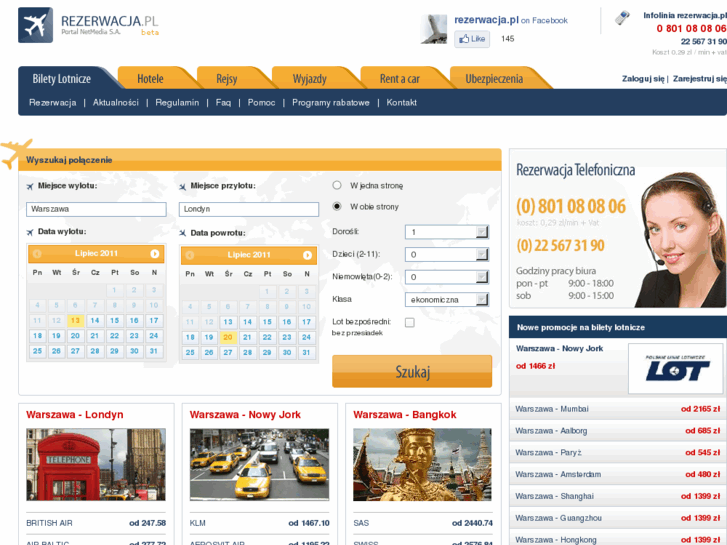Open the Kontakt menu item
This screenshot has width=727, height=545.
(x=402, y=103)
